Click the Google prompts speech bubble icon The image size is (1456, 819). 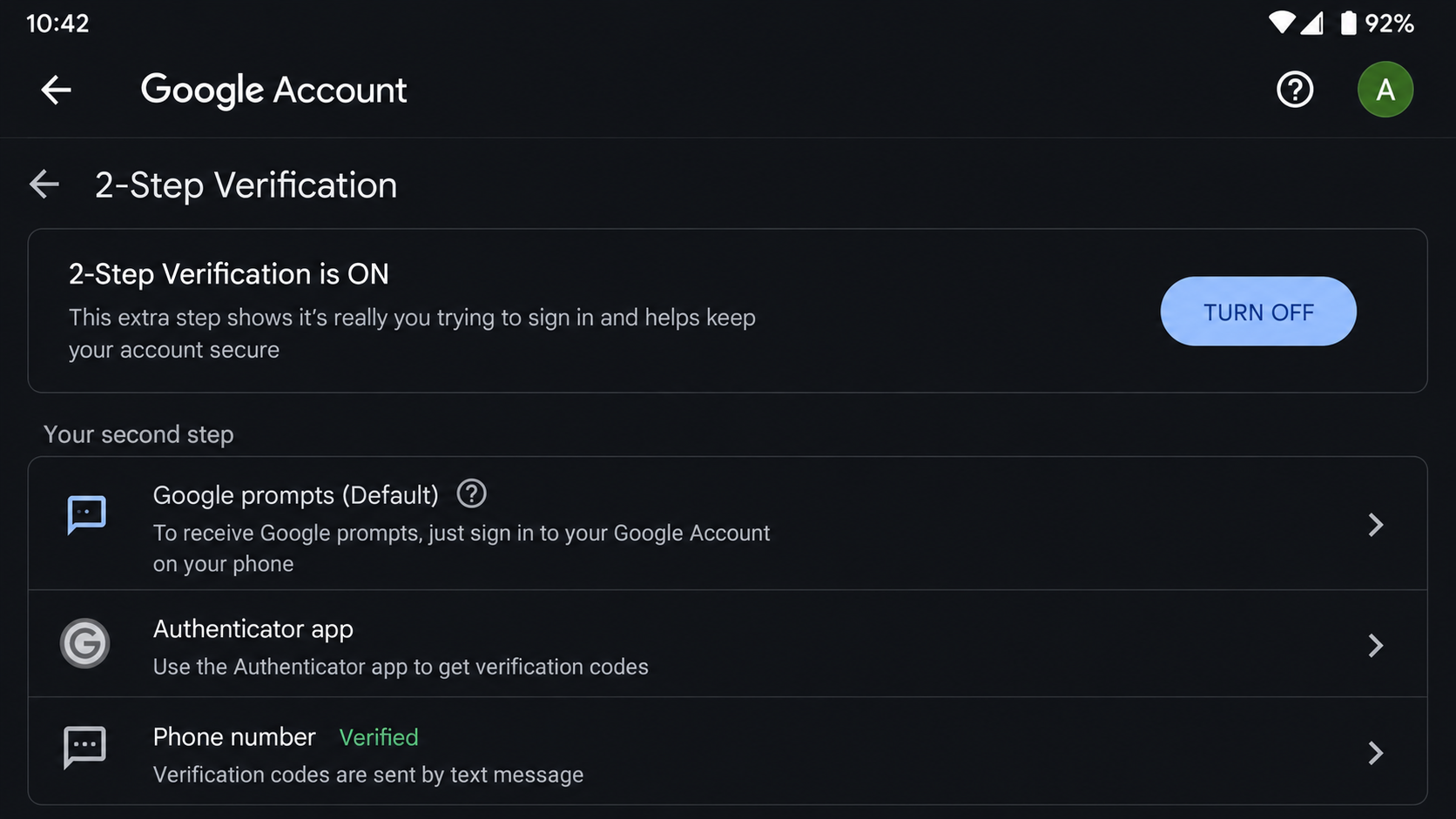click(x=86, y=515)
